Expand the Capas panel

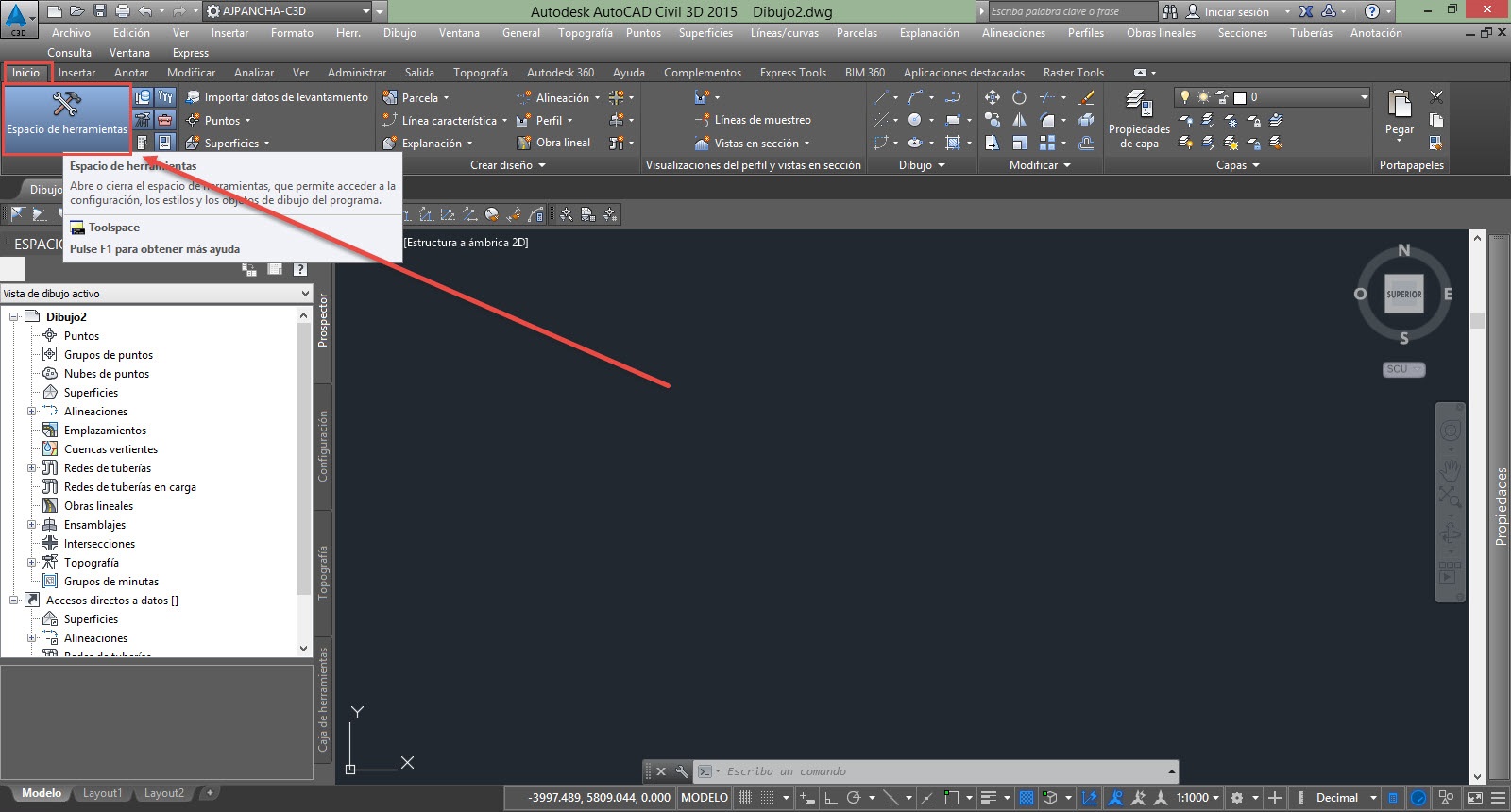1237,165
